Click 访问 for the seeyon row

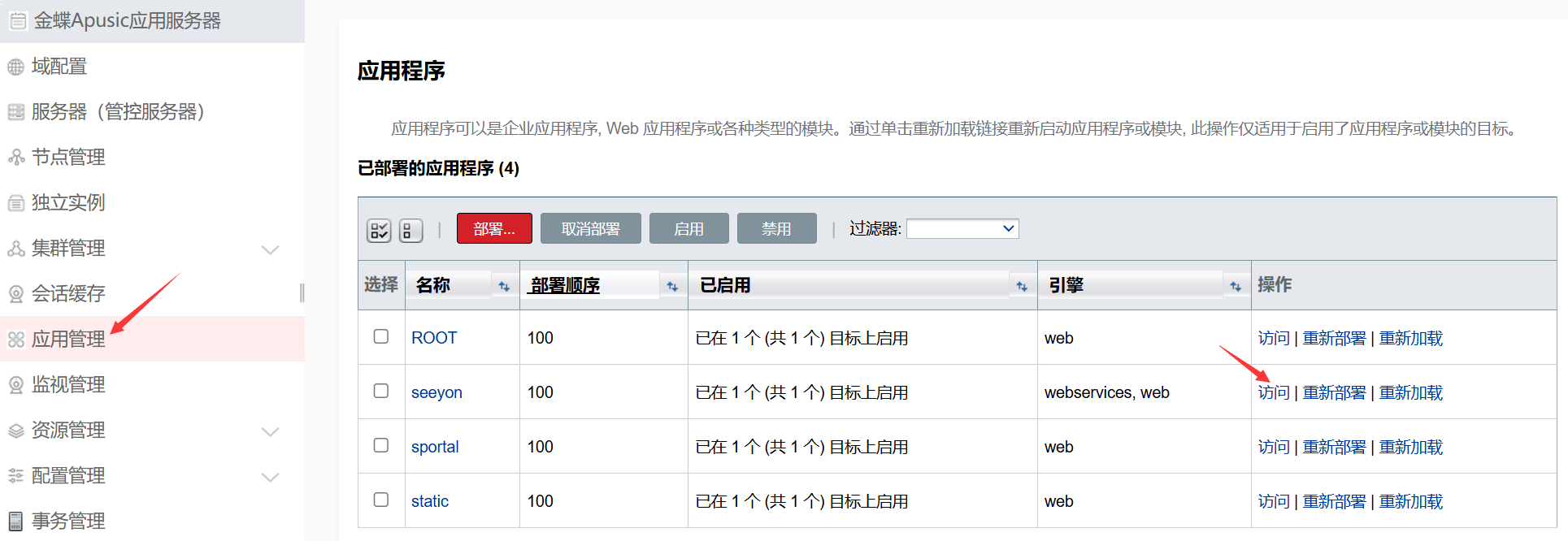click(1274, 392)
